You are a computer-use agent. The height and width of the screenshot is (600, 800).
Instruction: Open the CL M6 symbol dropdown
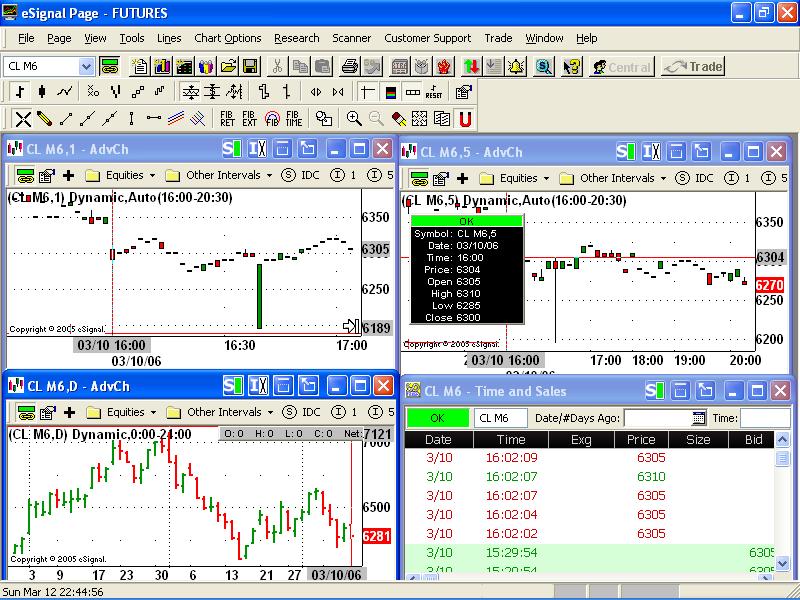coord(86,66)
